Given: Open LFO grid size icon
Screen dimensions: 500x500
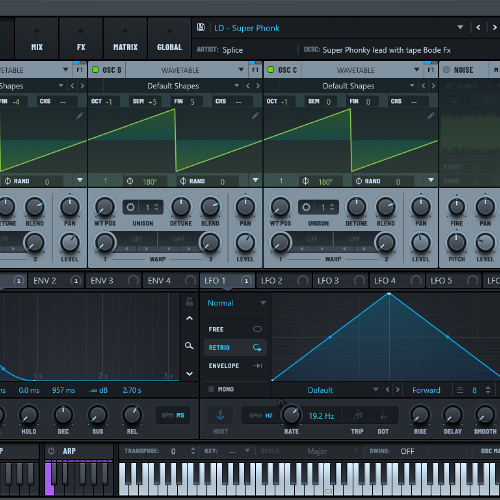Looking at the screenshot, I should (x=460, y=390).
